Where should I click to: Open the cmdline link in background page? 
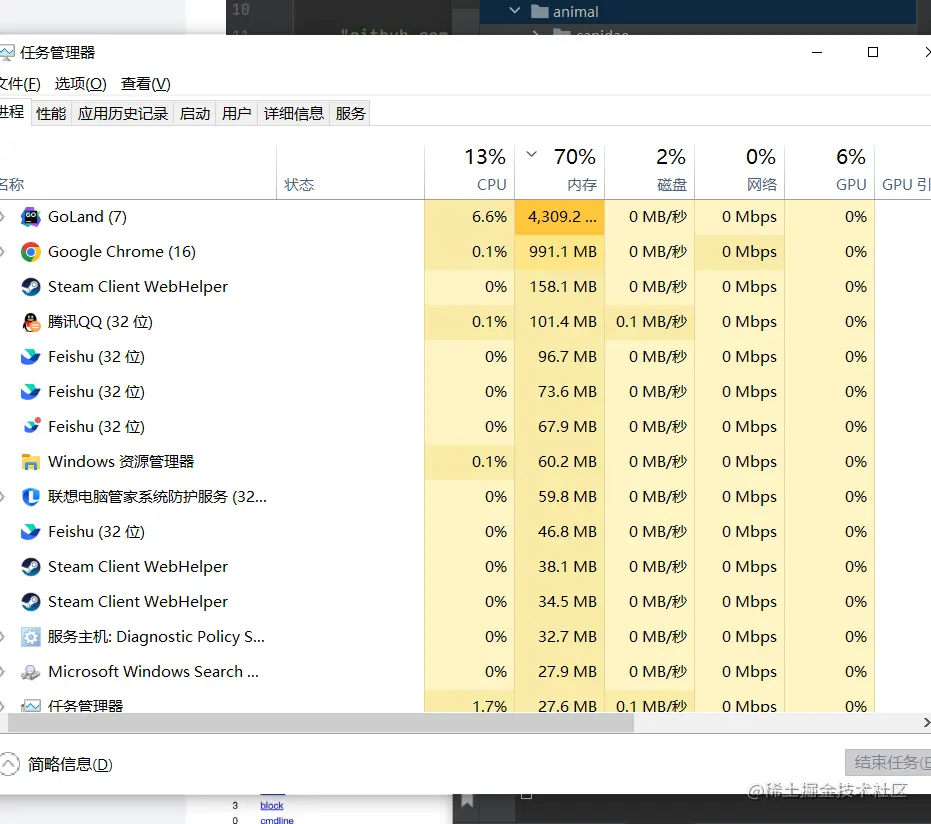click(277, 820)
